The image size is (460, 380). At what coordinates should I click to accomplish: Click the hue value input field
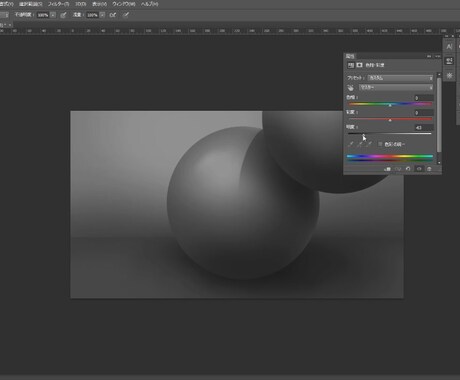424,98
